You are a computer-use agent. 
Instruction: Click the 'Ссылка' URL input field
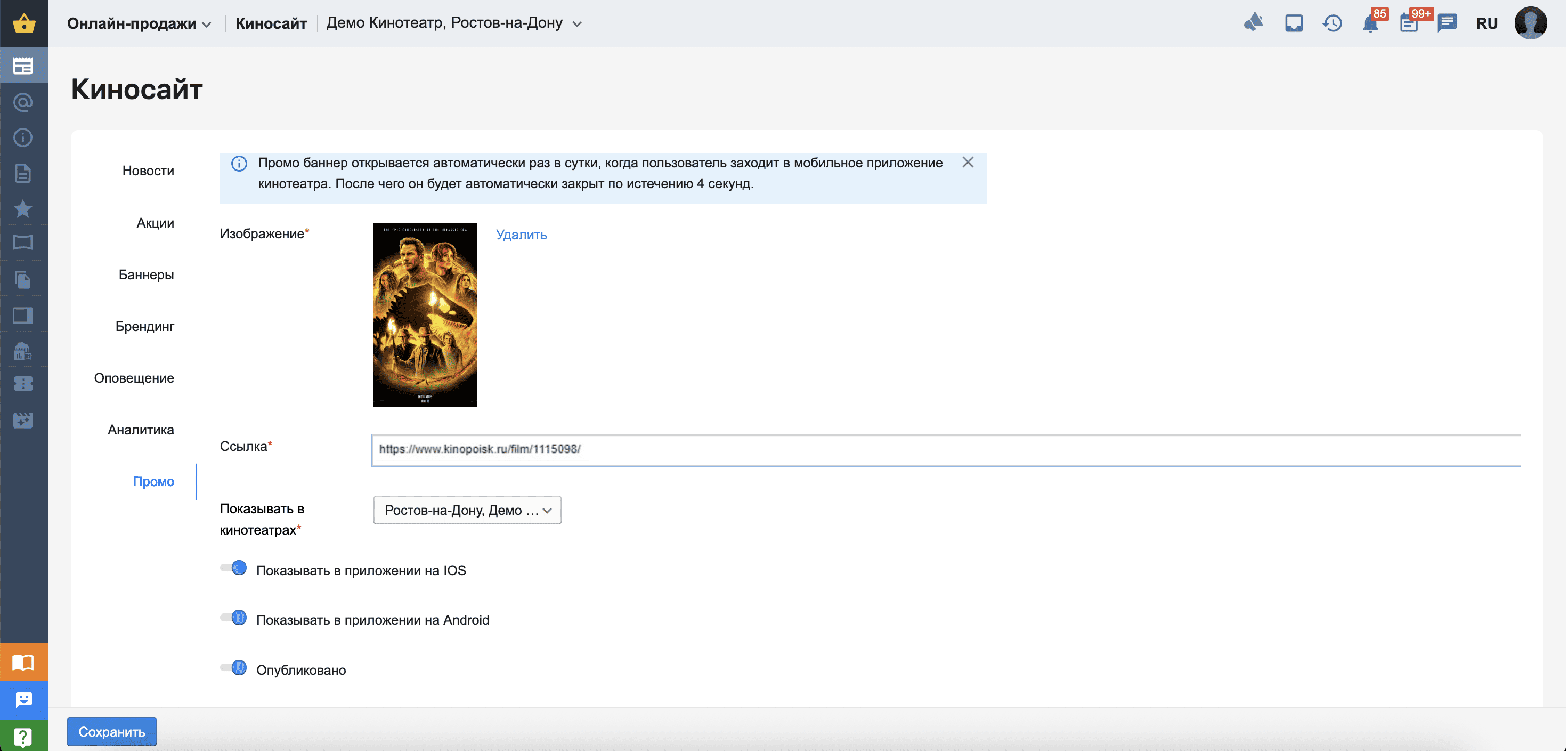pos(947,450)
